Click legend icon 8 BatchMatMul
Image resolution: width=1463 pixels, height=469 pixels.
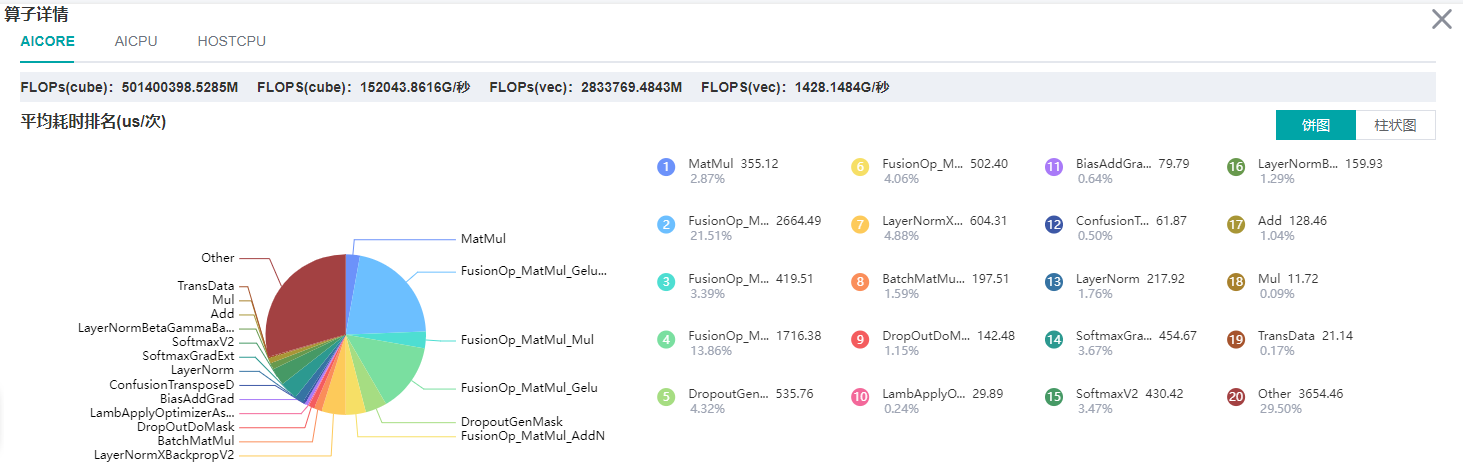coord(860,282)
